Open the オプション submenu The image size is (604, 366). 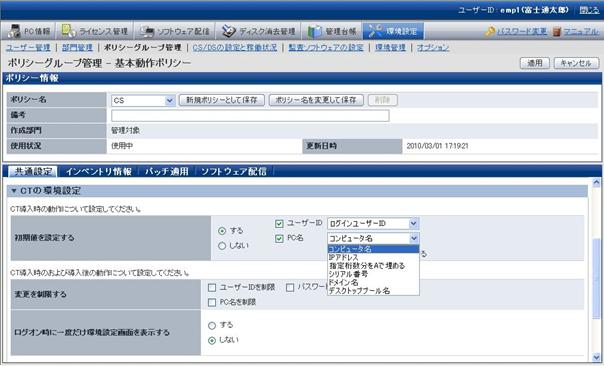pos(433,47)
